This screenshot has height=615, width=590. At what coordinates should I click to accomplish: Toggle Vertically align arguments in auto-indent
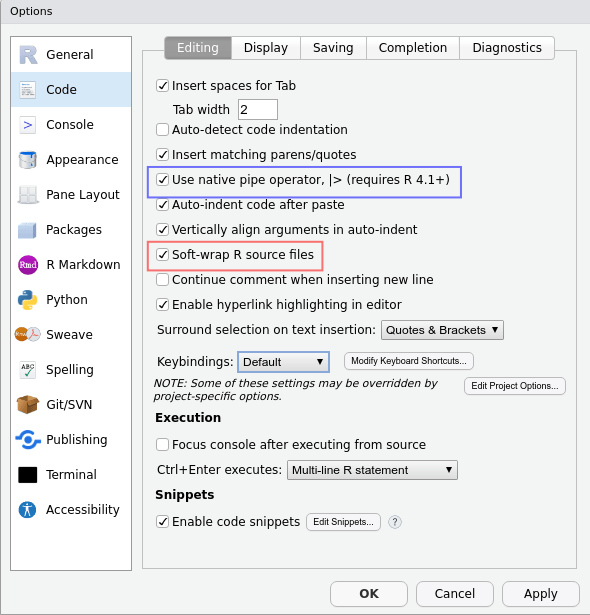162,229
